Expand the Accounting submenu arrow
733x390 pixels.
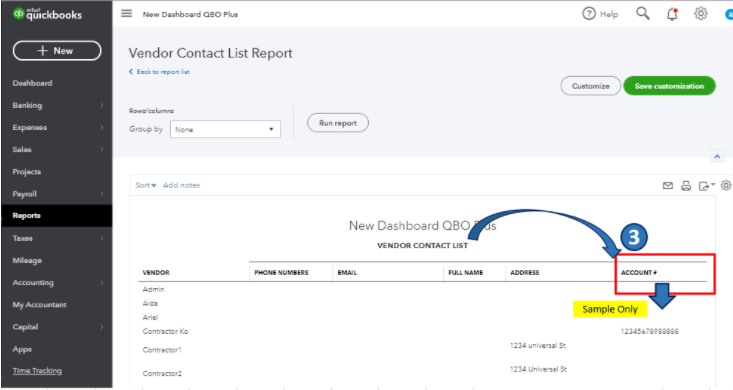(101, 282)
